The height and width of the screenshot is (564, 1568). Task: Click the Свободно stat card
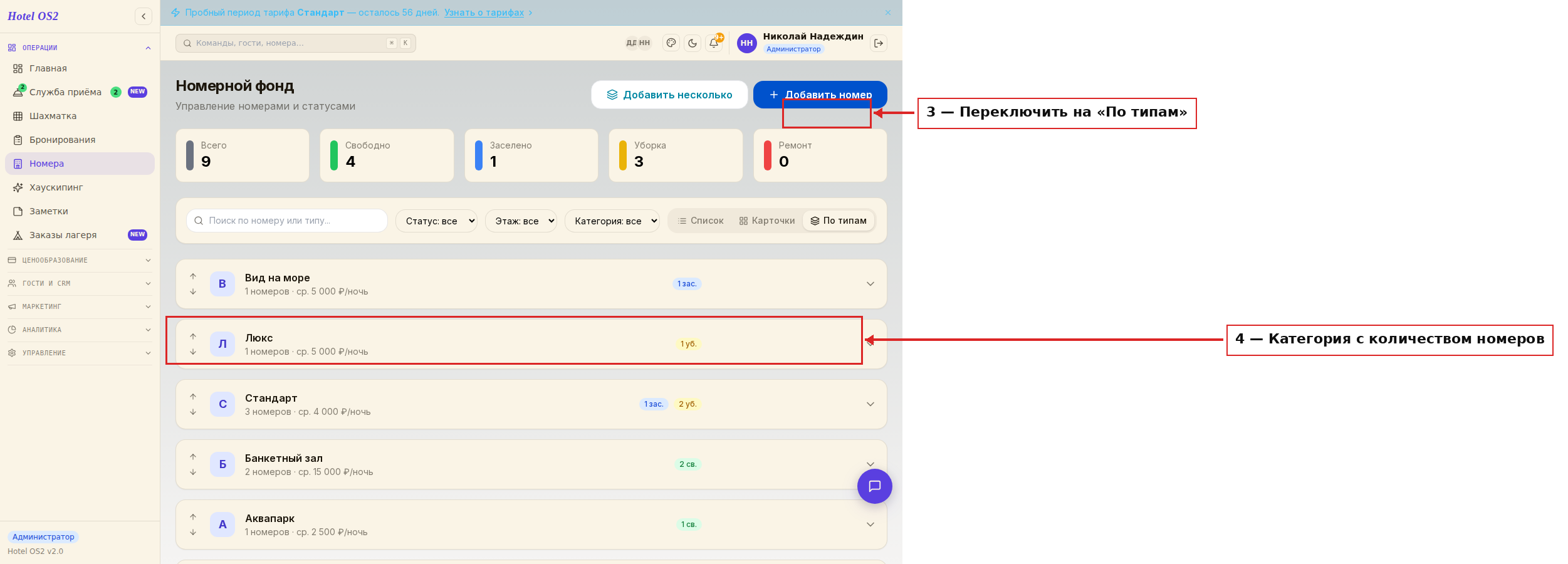[x=387, y=155]
